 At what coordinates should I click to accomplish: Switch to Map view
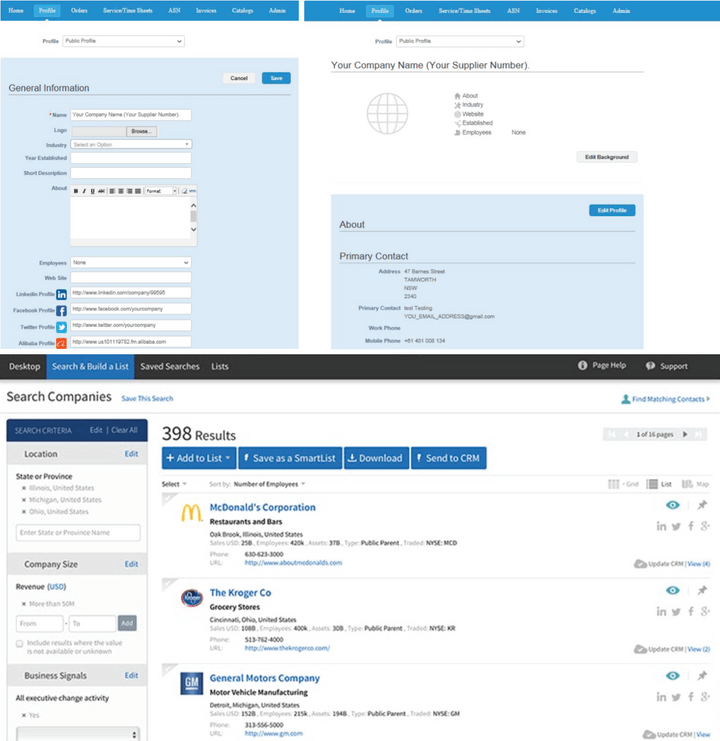coord(695,484)
